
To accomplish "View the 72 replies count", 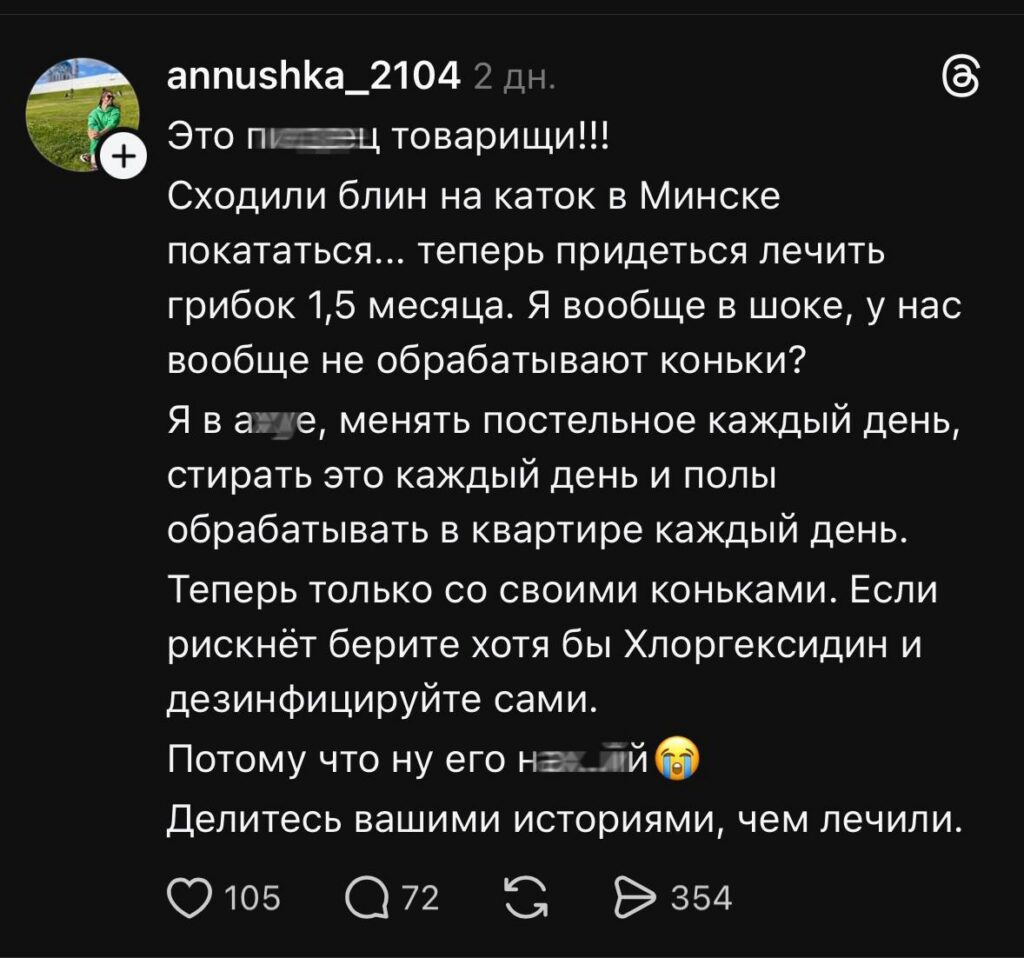I will pos(420,898).
